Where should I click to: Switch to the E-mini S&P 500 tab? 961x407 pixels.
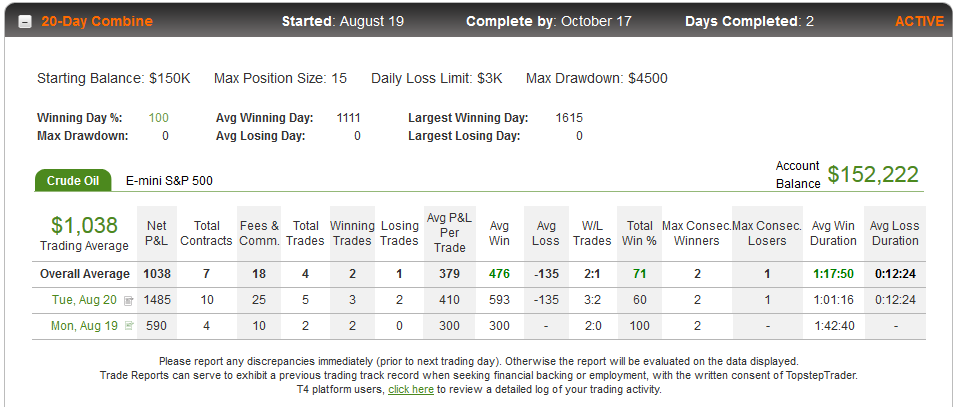[x=169, y=181]
